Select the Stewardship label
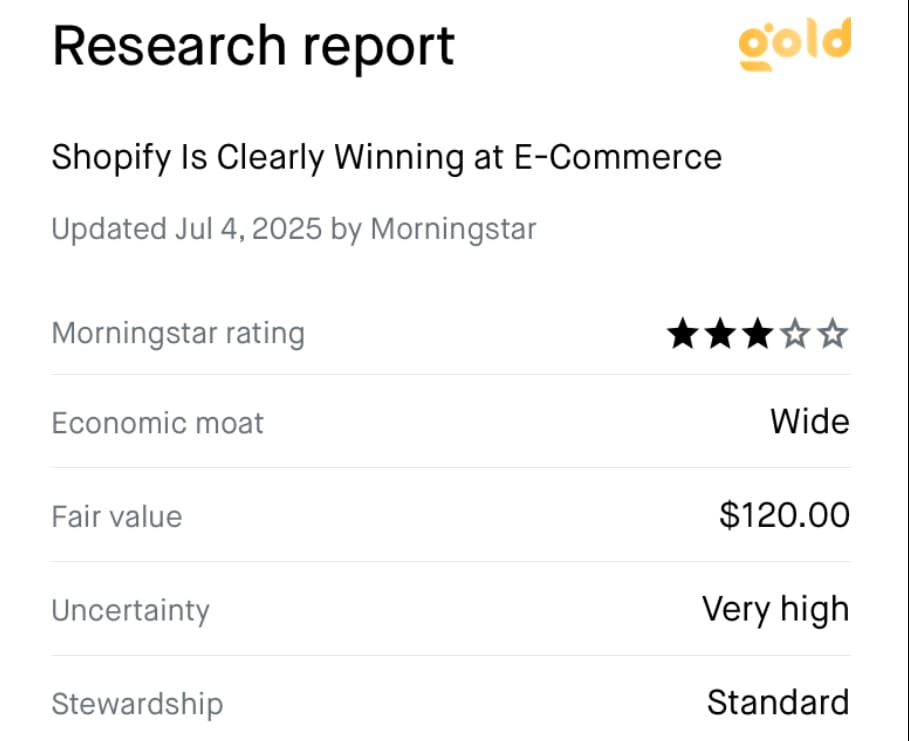The height and width of the screenshot is (741, 909). [137, 704]
